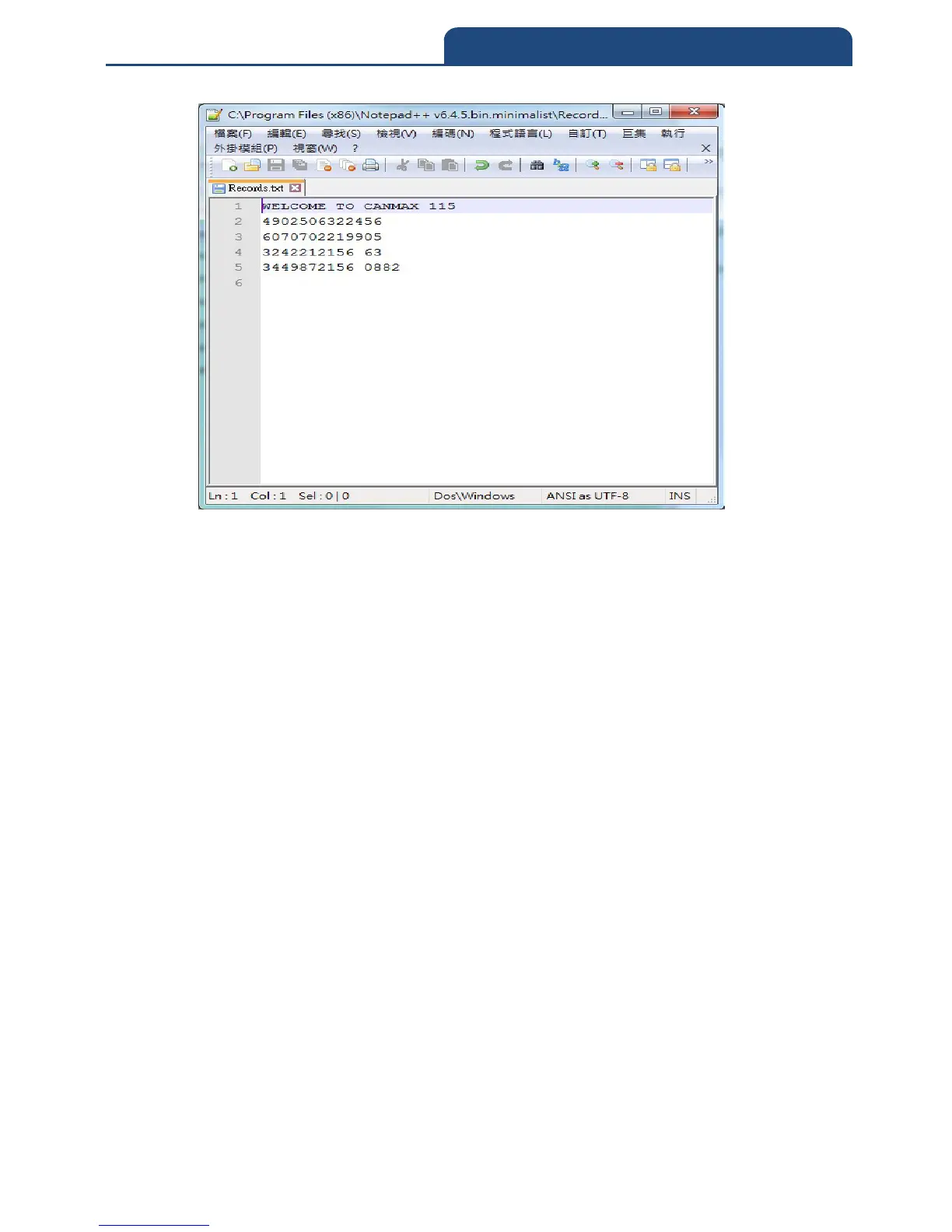Zoom in using the toolbar icon
The image size is (952, 1232).
(x=593, y=165)
